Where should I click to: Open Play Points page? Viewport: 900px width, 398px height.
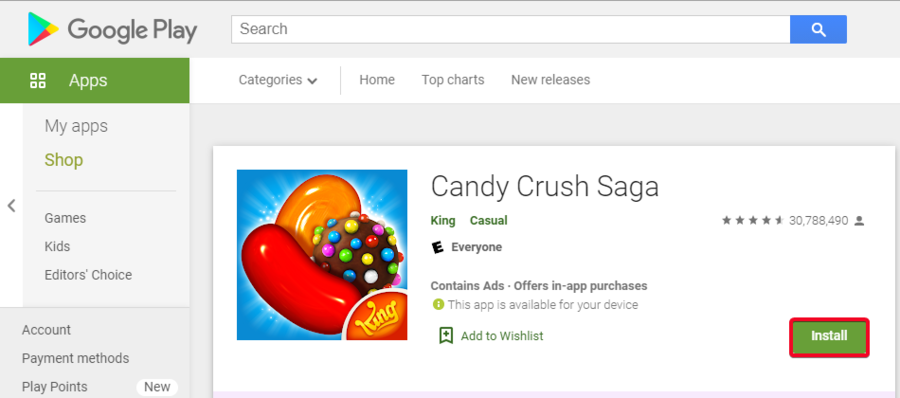55,387
